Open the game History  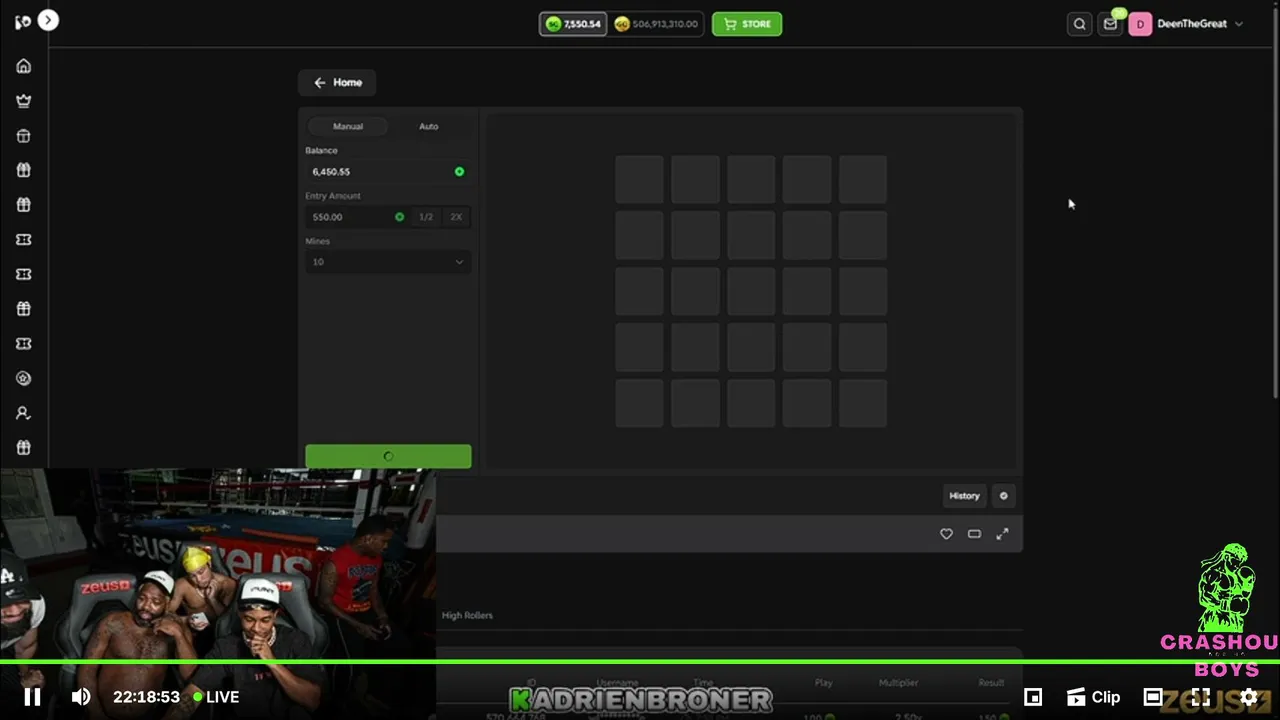point(964,496)
